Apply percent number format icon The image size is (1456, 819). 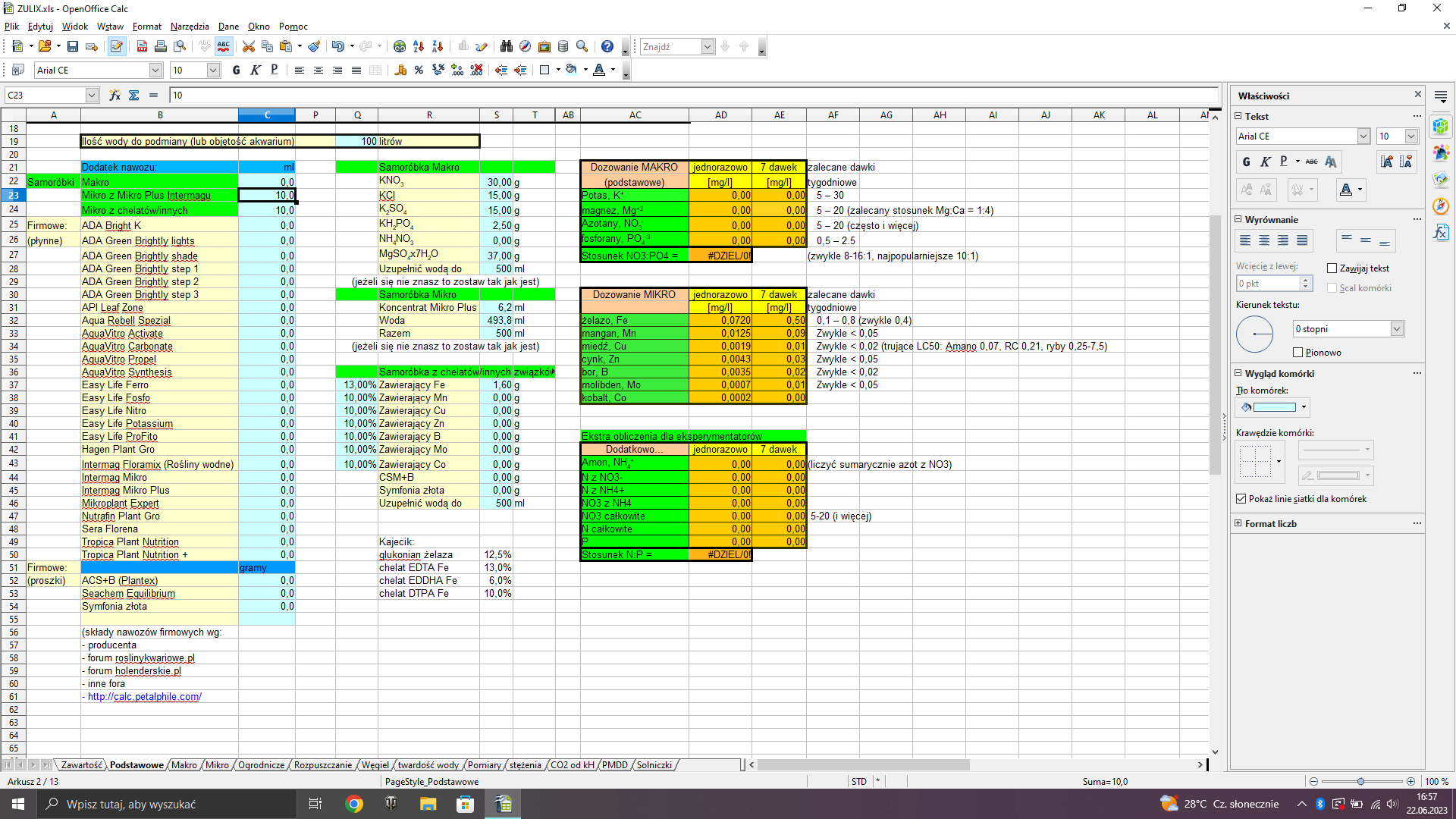(x=419, y=71)
